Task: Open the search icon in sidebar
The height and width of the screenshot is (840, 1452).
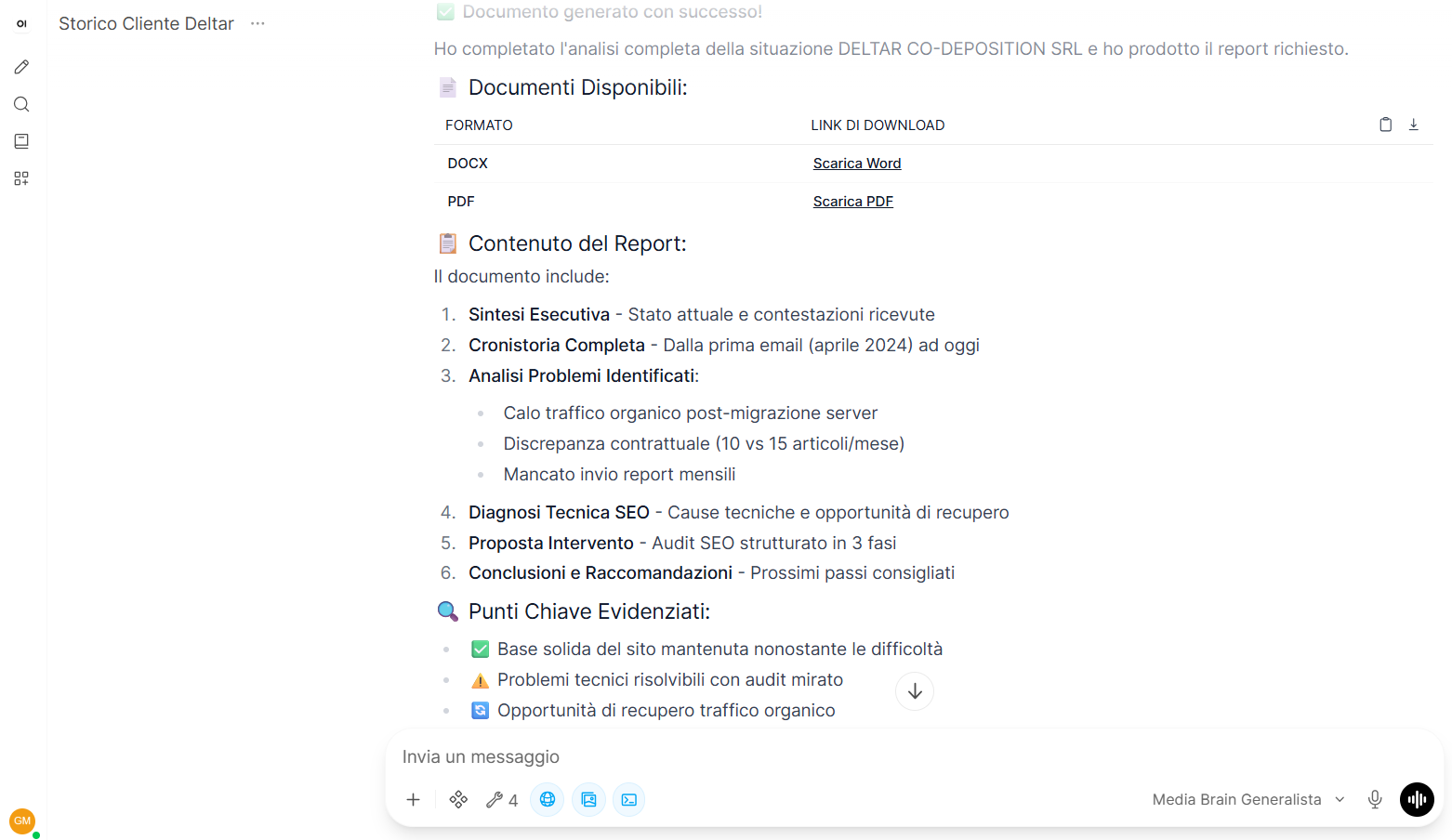Action: [x=21, y=104]
